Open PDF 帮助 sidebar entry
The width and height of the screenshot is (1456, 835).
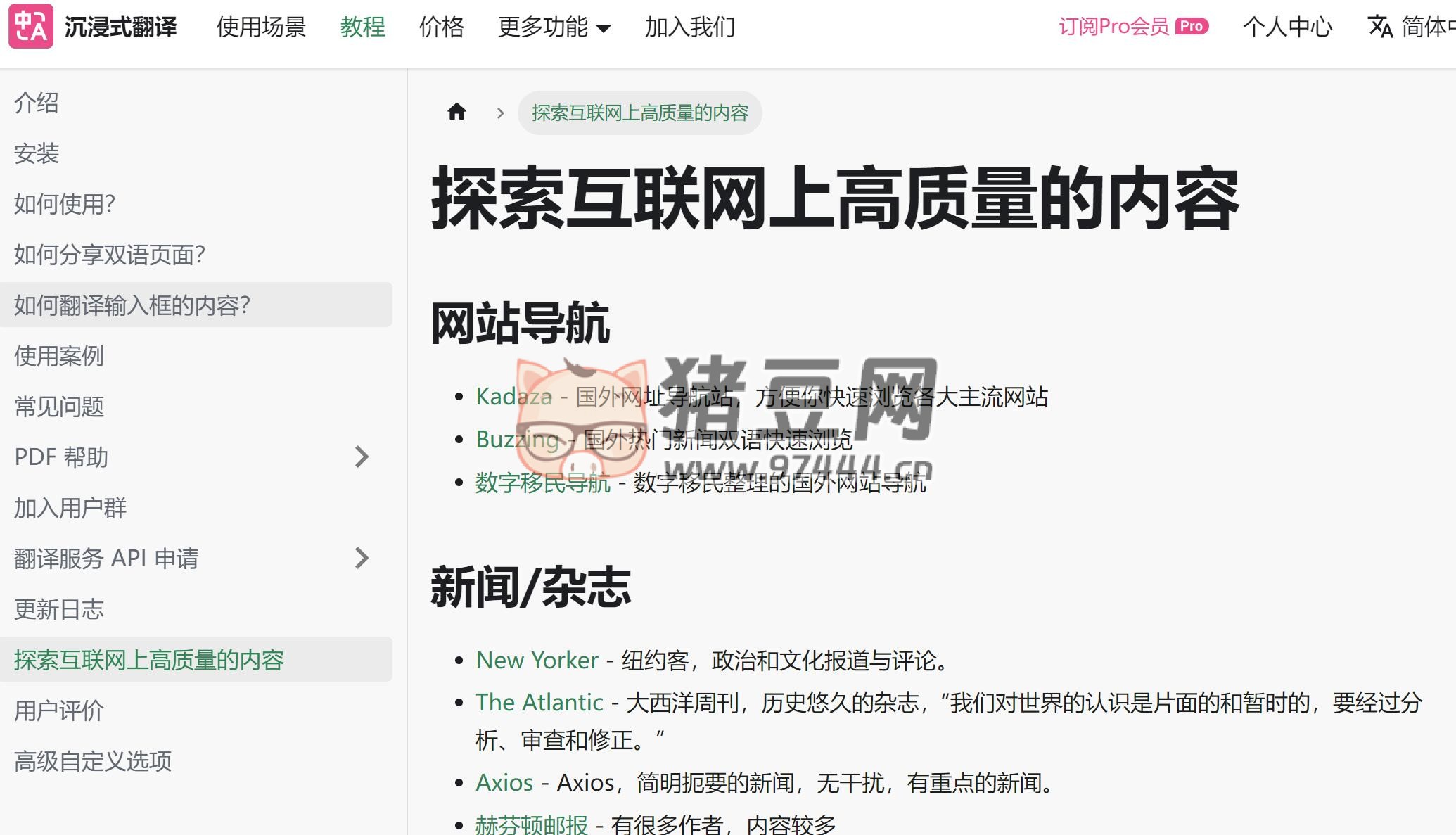(x=61, y=457)
